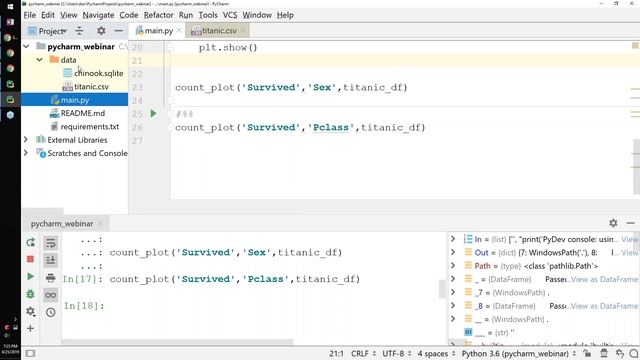The width and height of the screenshot is (640, 360).
Task: Open Project panel settings gear
Action: [x=101, y=31]
